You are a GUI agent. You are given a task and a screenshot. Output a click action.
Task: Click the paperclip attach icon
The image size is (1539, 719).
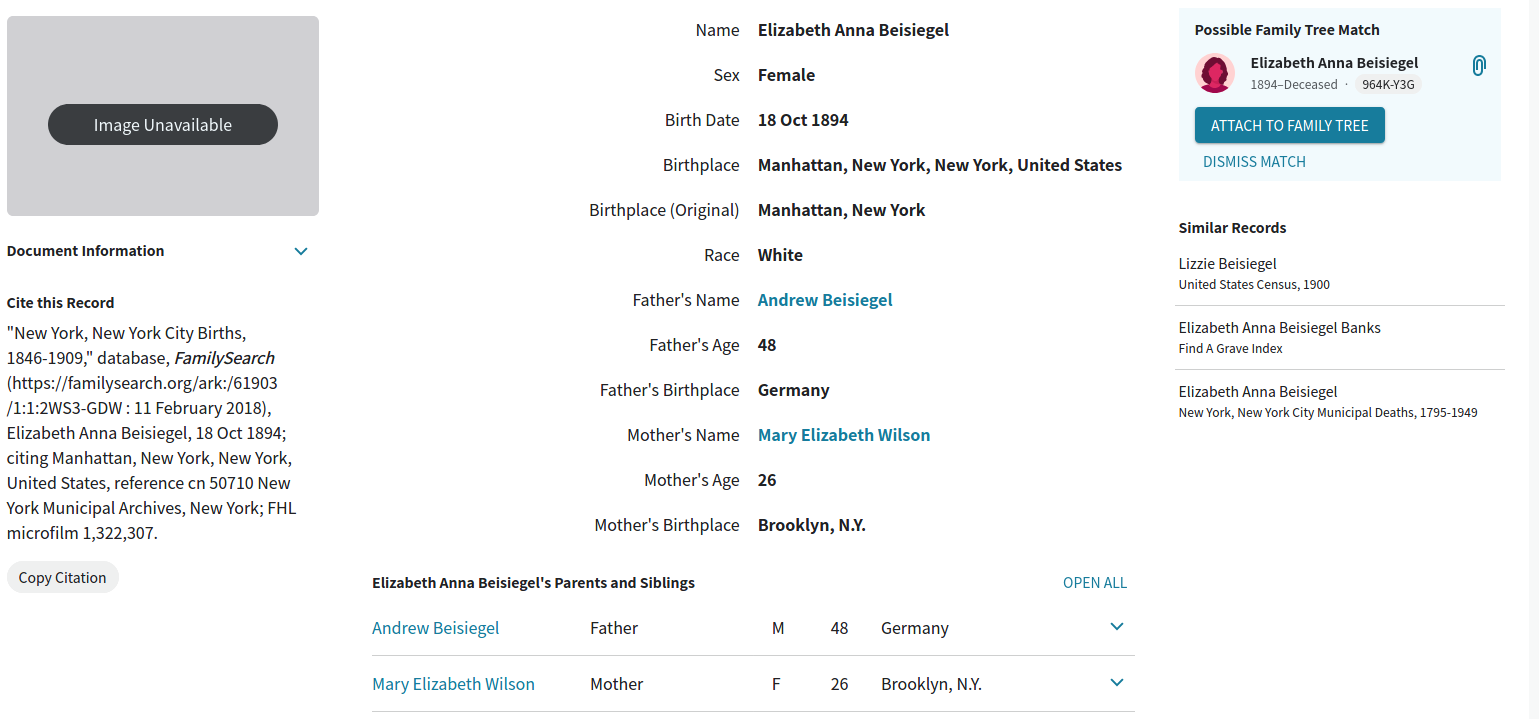pos(1478,66)
